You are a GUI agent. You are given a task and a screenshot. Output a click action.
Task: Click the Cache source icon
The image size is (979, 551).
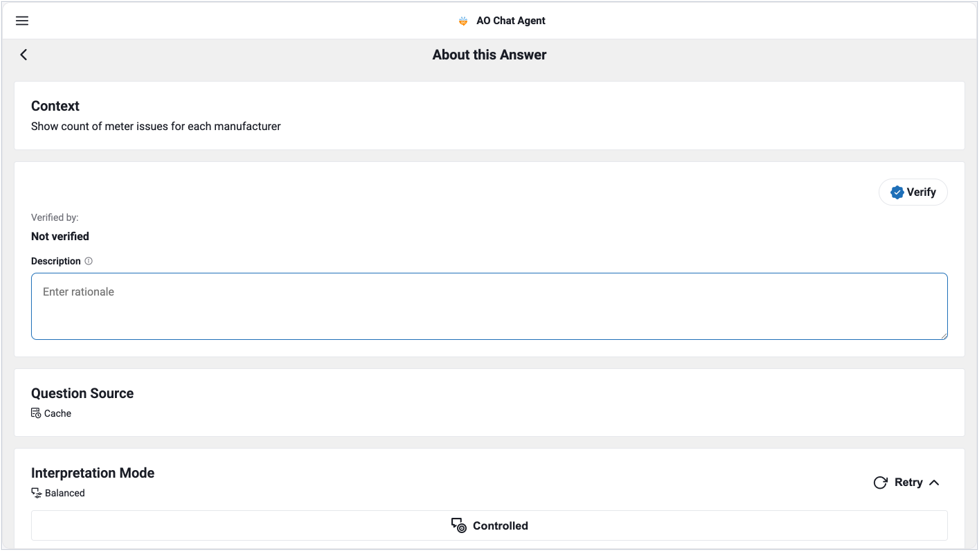coord(36,413)
